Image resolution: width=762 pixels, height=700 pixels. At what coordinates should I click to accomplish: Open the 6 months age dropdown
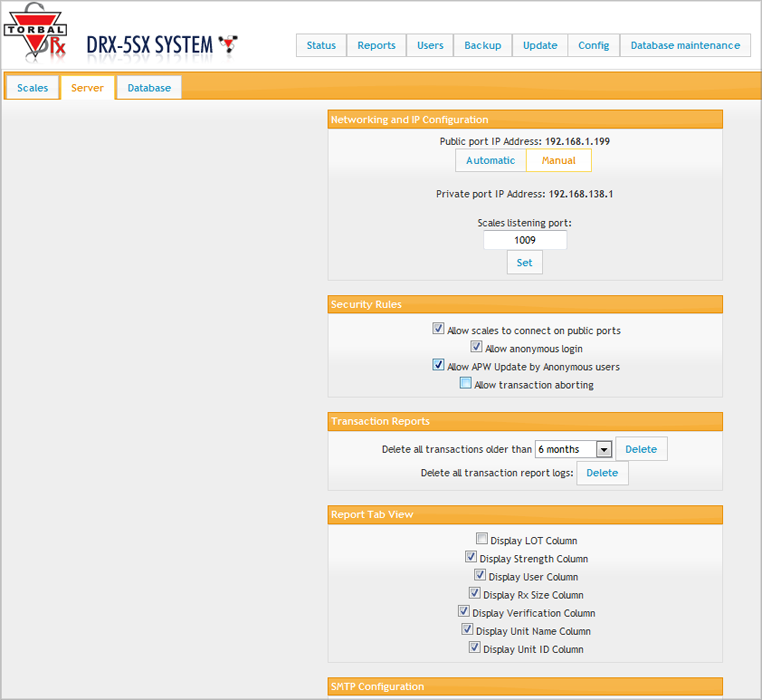point(574,450)
